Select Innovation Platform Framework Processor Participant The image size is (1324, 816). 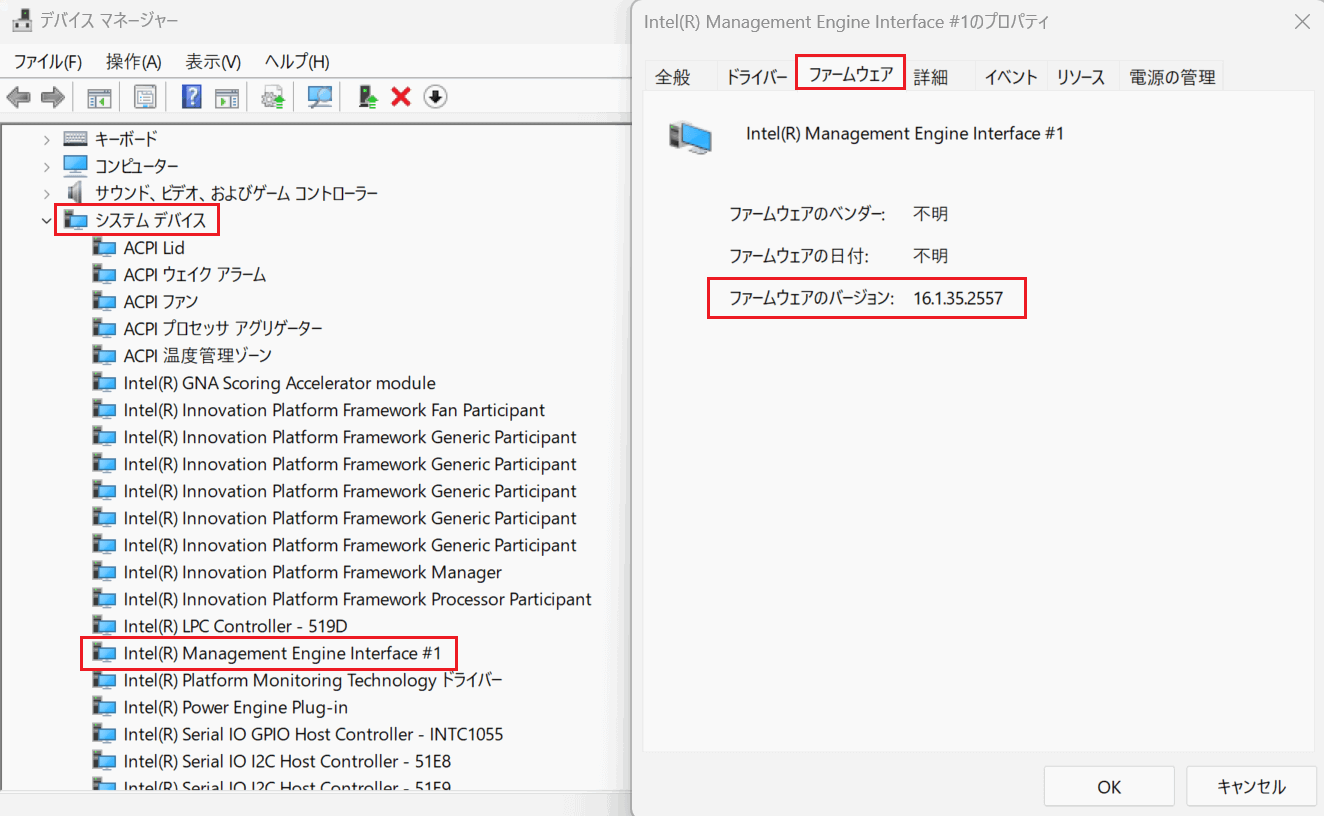[358, 599]
